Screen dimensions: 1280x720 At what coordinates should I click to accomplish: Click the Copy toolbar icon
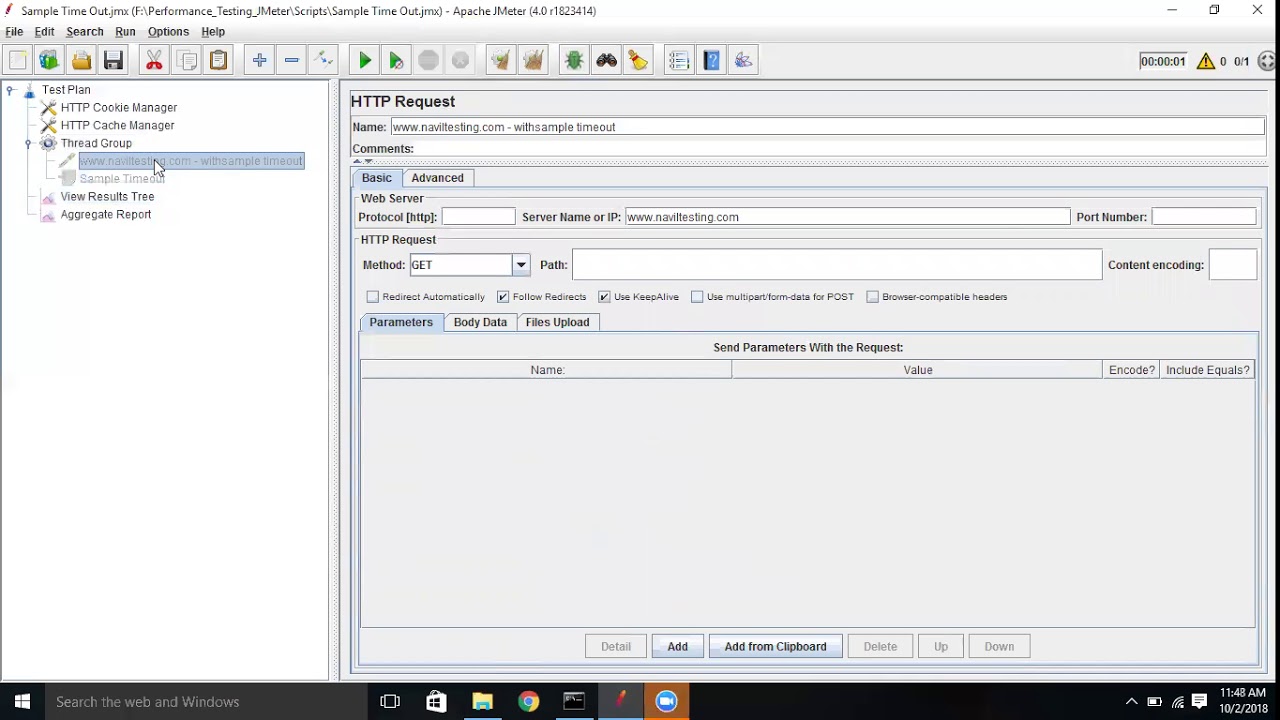(186, 61)
